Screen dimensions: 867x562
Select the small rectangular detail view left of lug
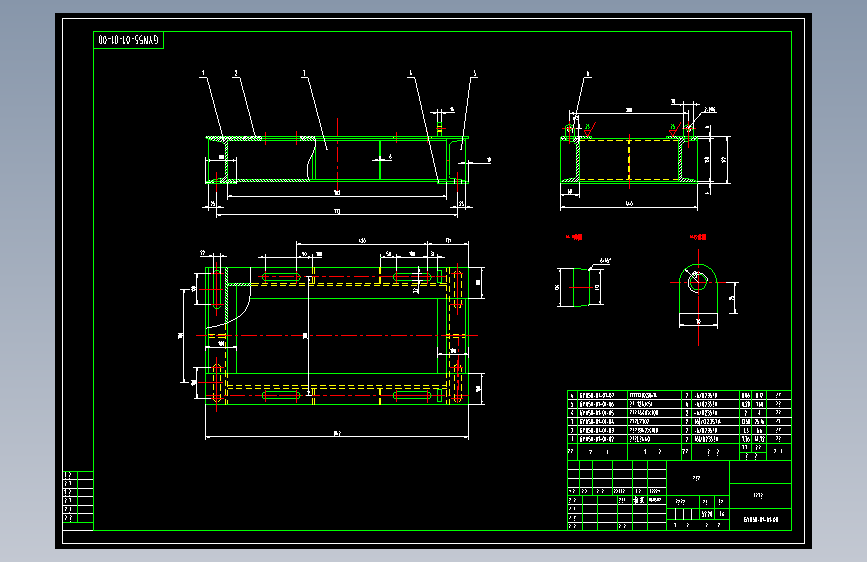[x=579, y=287]
